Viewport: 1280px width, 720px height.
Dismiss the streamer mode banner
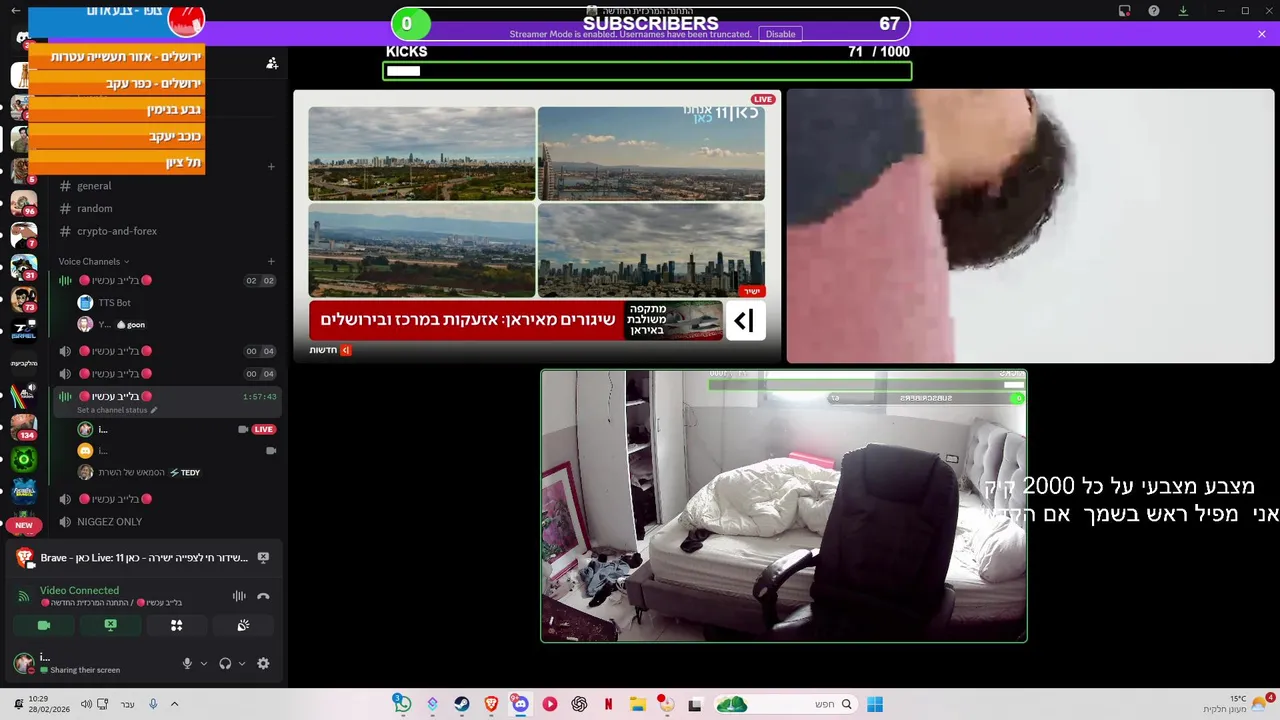1262,34
